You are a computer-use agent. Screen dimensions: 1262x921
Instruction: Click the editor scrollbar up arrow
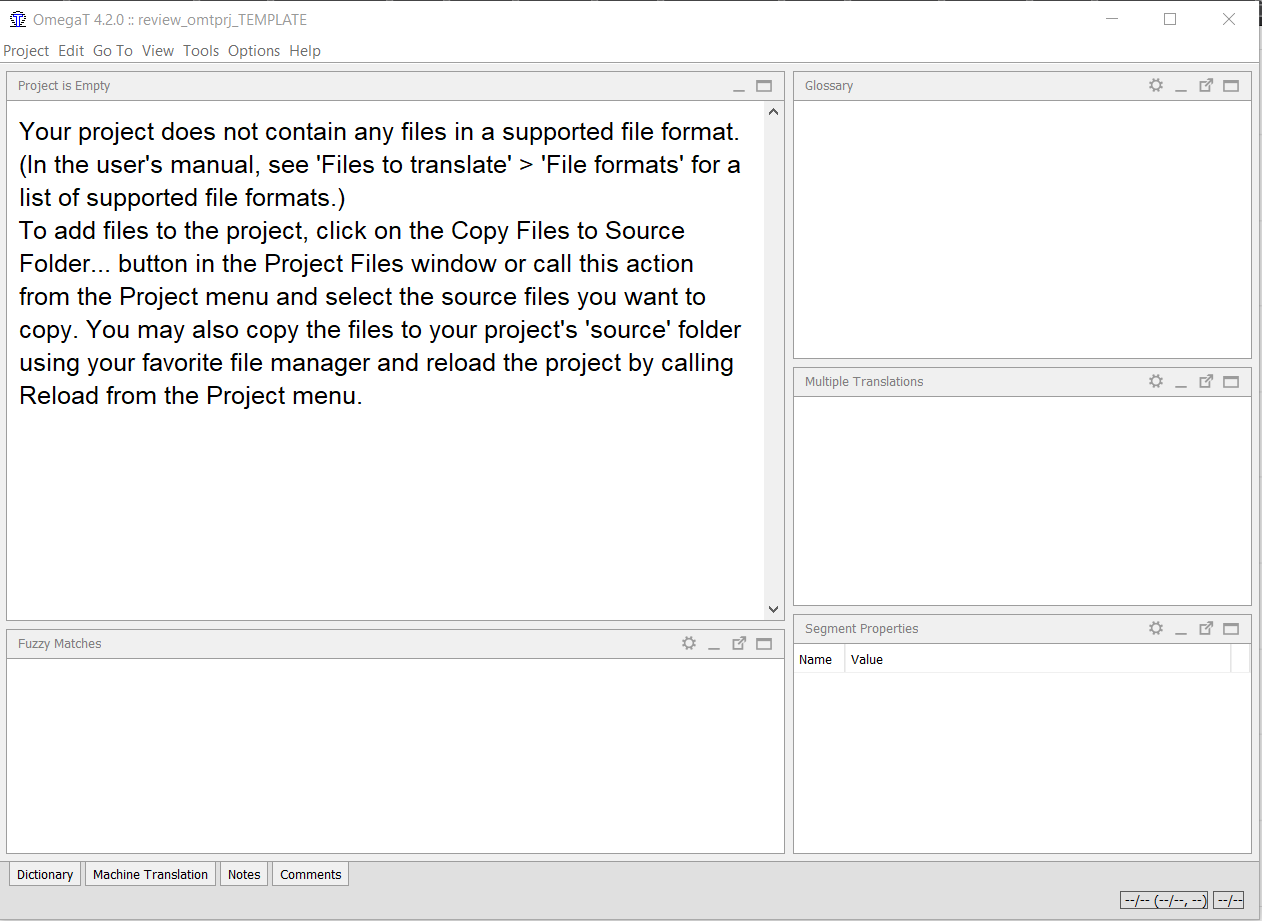(773, 111)
